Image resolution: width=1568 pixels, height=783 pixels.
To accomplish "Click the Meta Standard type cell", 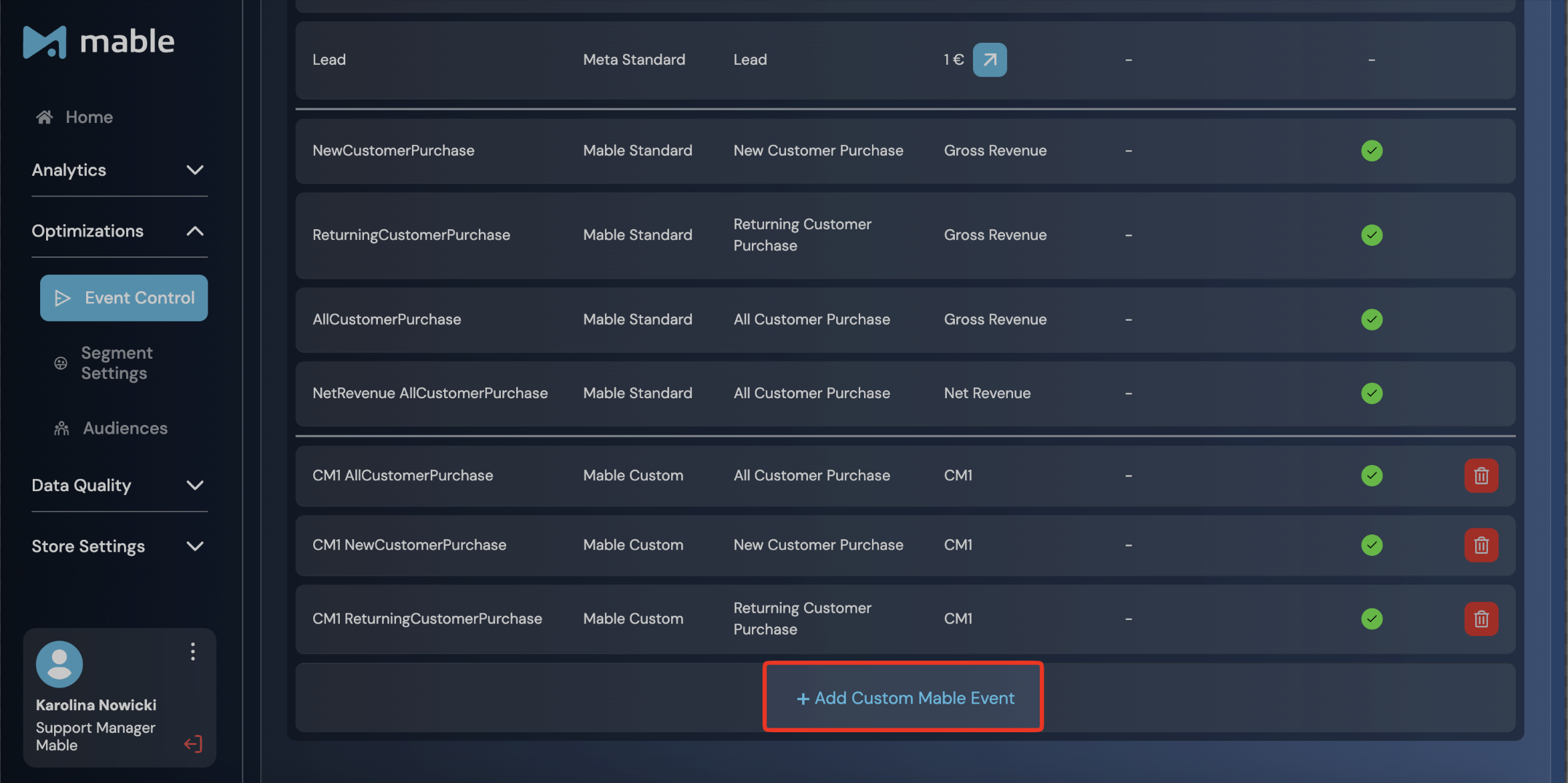I will tap(634, 59).
